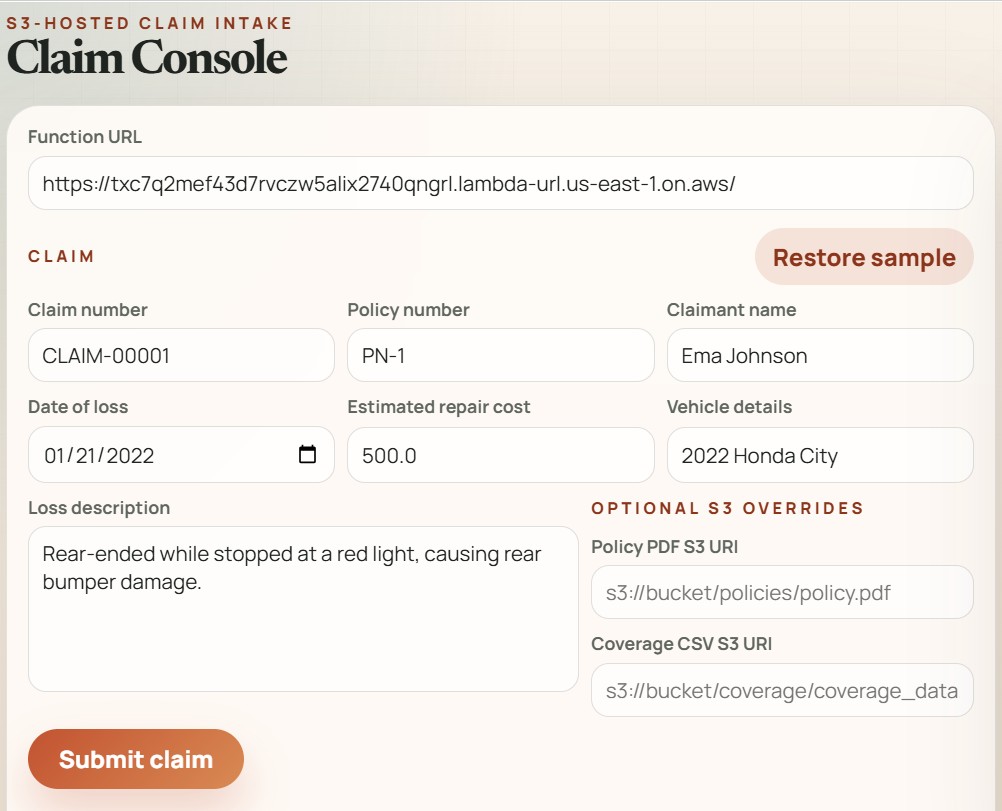Click the Policy number field showing PN-1

click(x=500, y=355)
